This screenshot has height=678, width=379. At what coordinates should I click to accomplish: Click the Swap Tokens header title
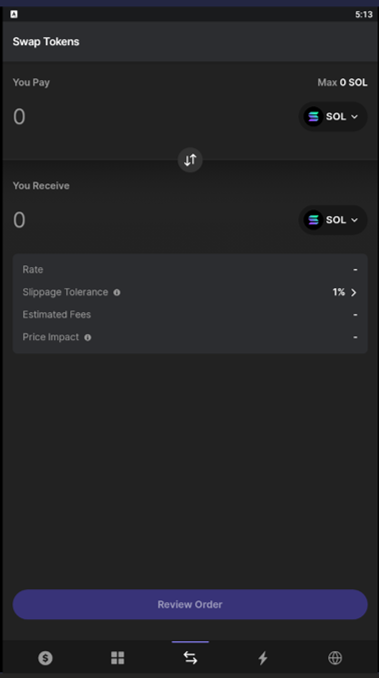point(46,42)
